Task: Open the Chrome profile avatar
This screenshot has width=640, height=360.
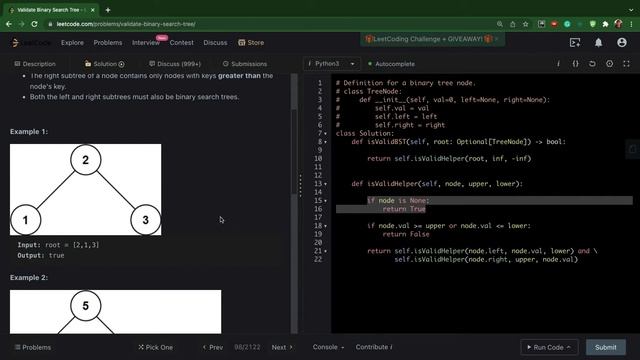Action: click(x=618, y=24)
